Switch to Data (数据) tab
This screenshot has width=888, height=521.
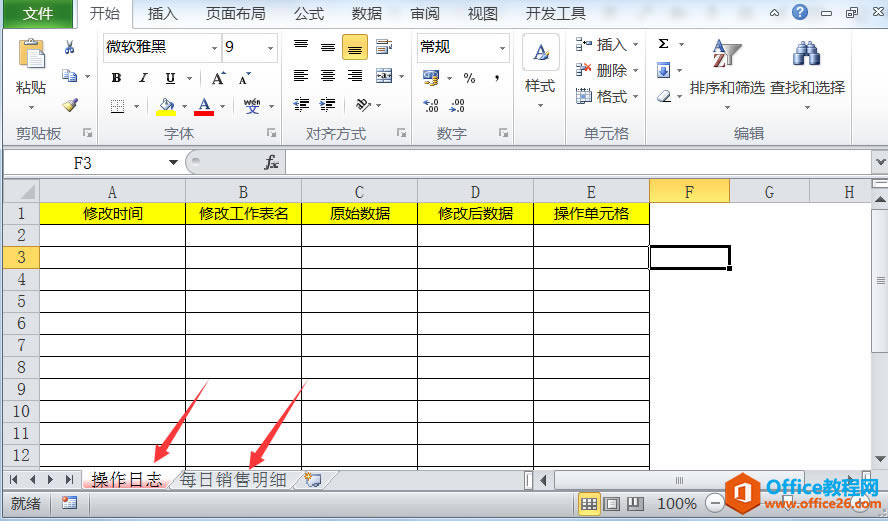[367, 14]
